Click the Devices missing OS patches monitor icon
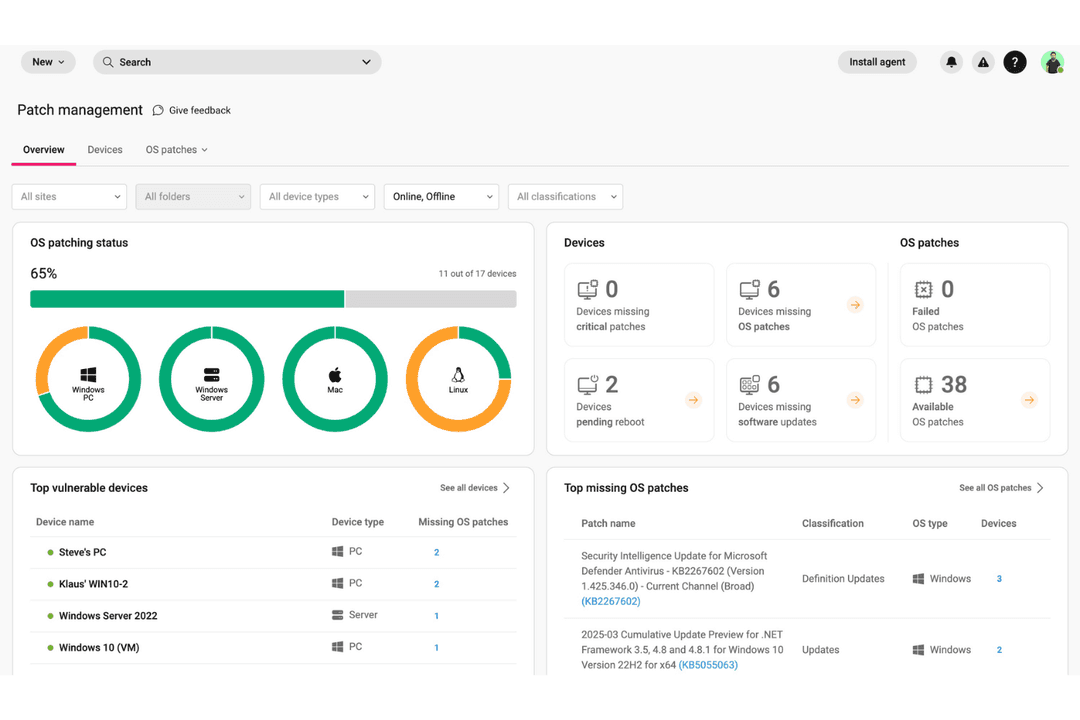 click(x=749, y=289)
